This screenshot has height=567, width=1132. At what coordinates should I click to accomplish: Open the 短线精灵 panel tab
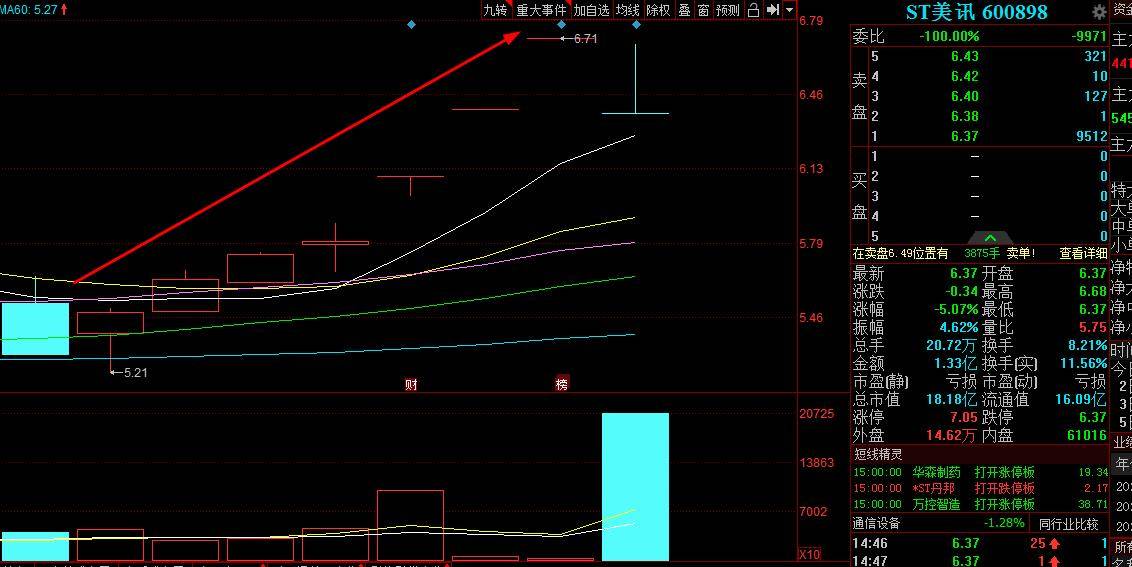[878, 455]
